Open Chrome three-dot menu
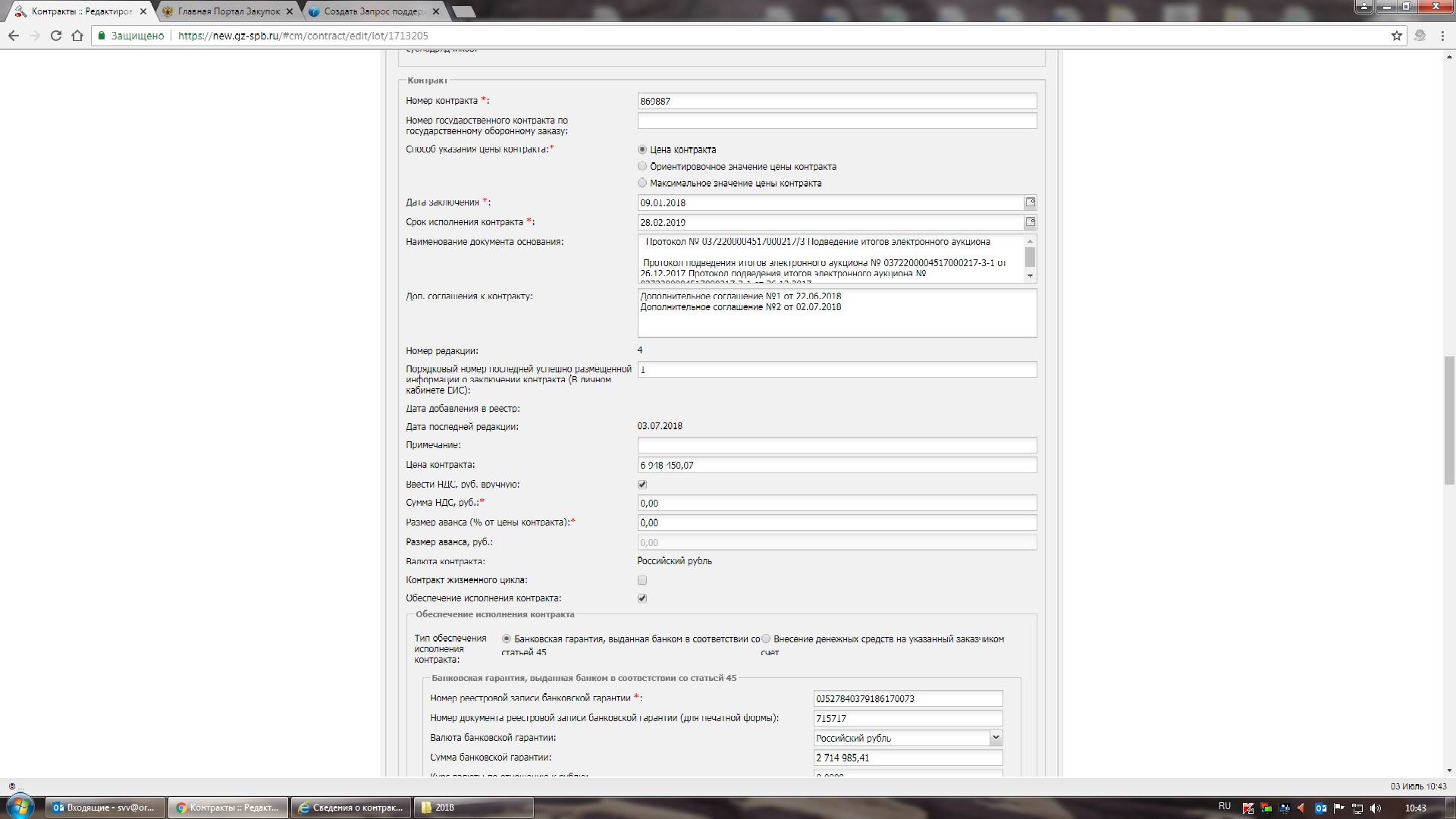 [1442, 36]
